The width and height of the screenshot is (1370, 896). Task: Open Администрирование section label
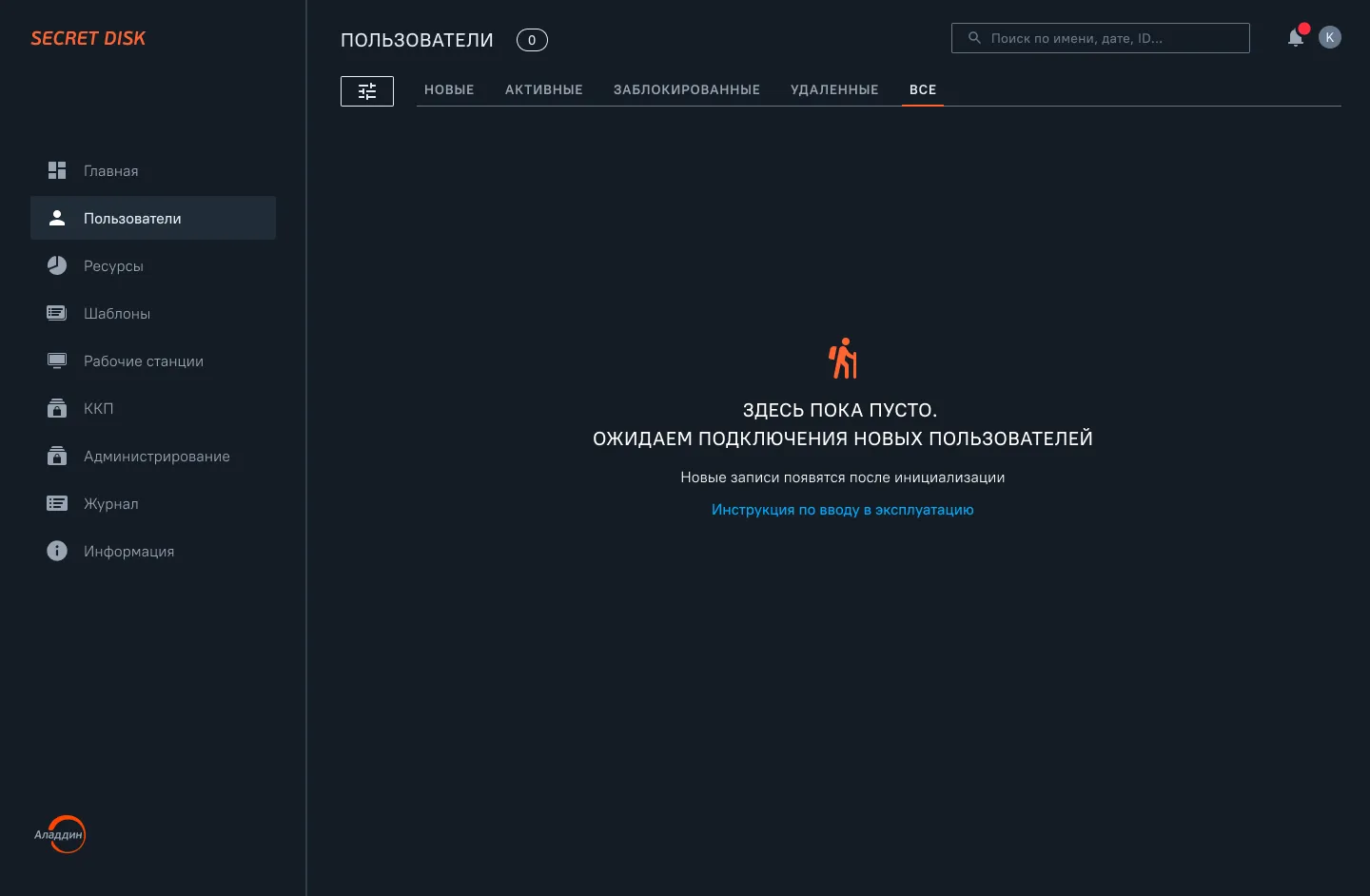tap(157, 457)
